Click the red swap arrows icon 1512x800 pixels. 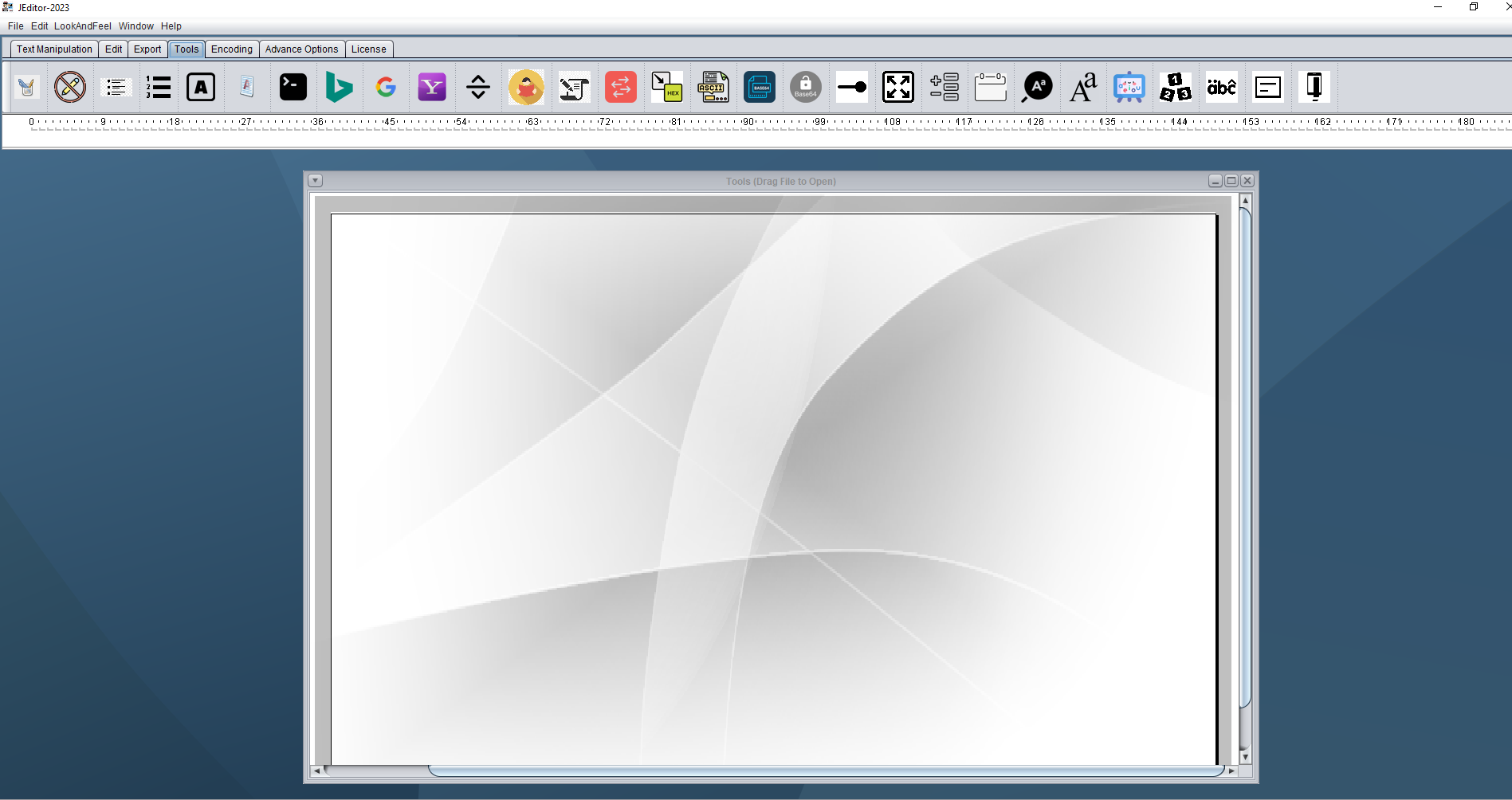point(620,87)
